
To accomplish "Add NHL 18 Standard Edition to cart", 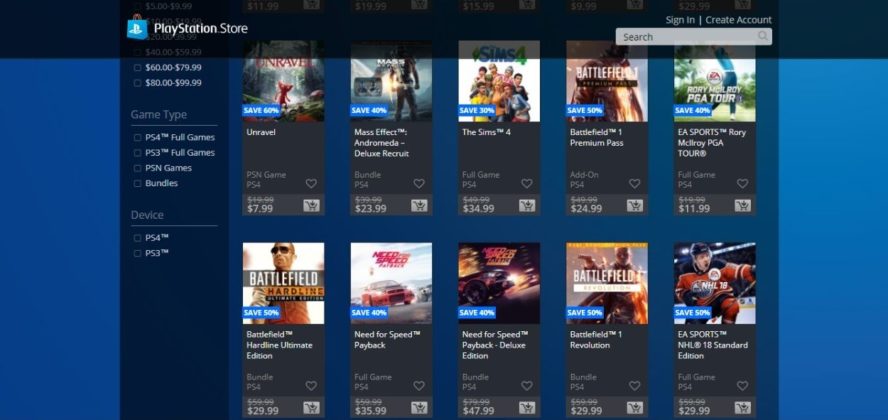I will [x=742, y=408].
